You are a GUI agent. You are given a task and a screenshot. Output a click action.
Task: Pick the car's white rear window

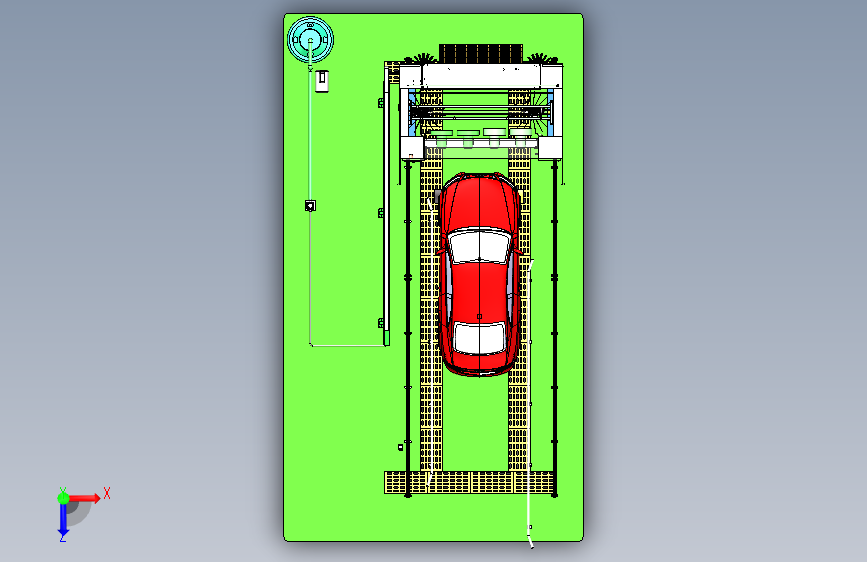[479, 337]
